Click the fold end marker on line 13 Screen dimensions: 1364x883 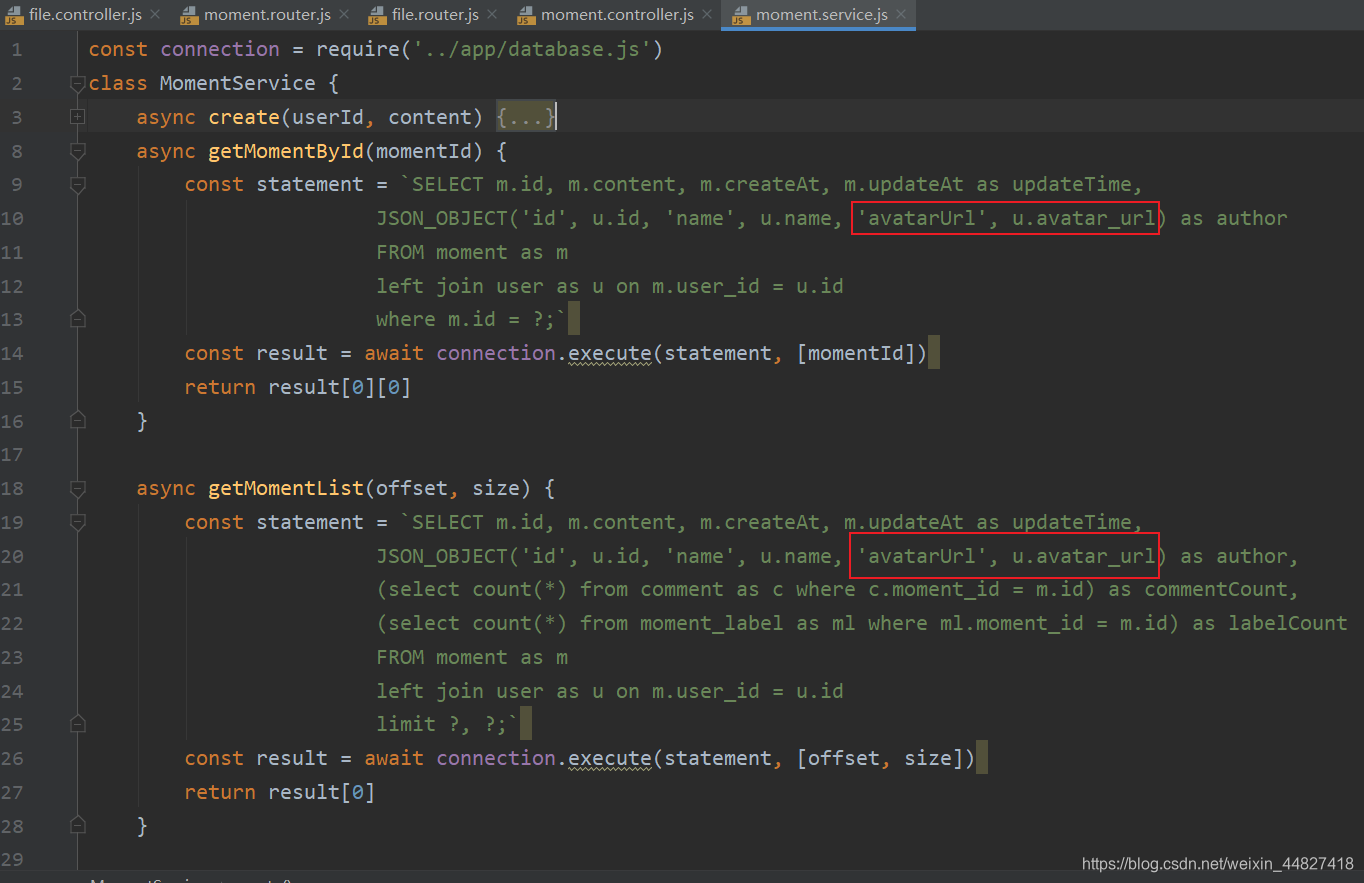coord(78,319)
